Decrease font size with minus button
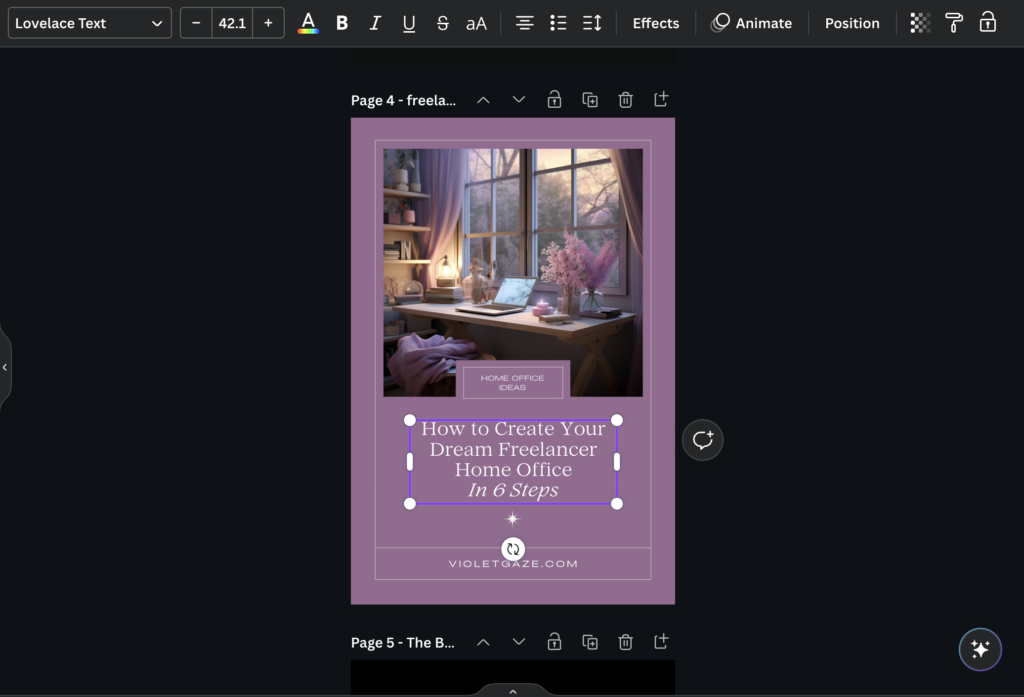This screenshot has width=1024, height=697. pos(196,23)
